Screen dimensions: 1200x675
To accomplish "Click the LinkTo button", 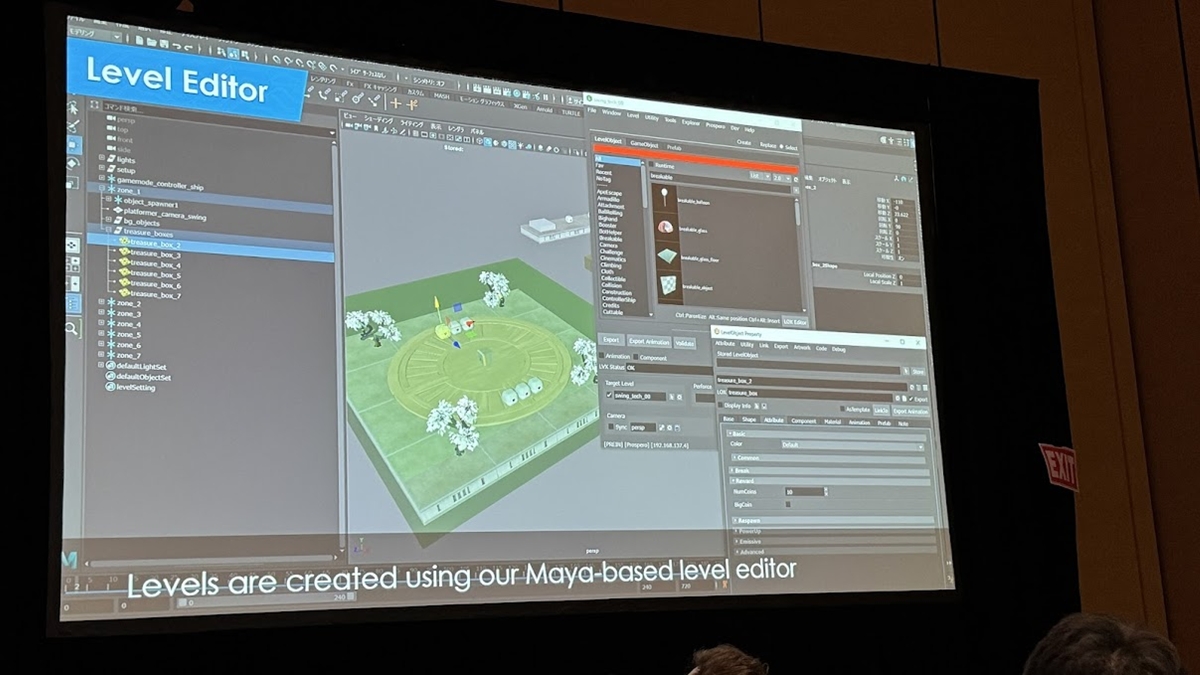I will 881,410.
